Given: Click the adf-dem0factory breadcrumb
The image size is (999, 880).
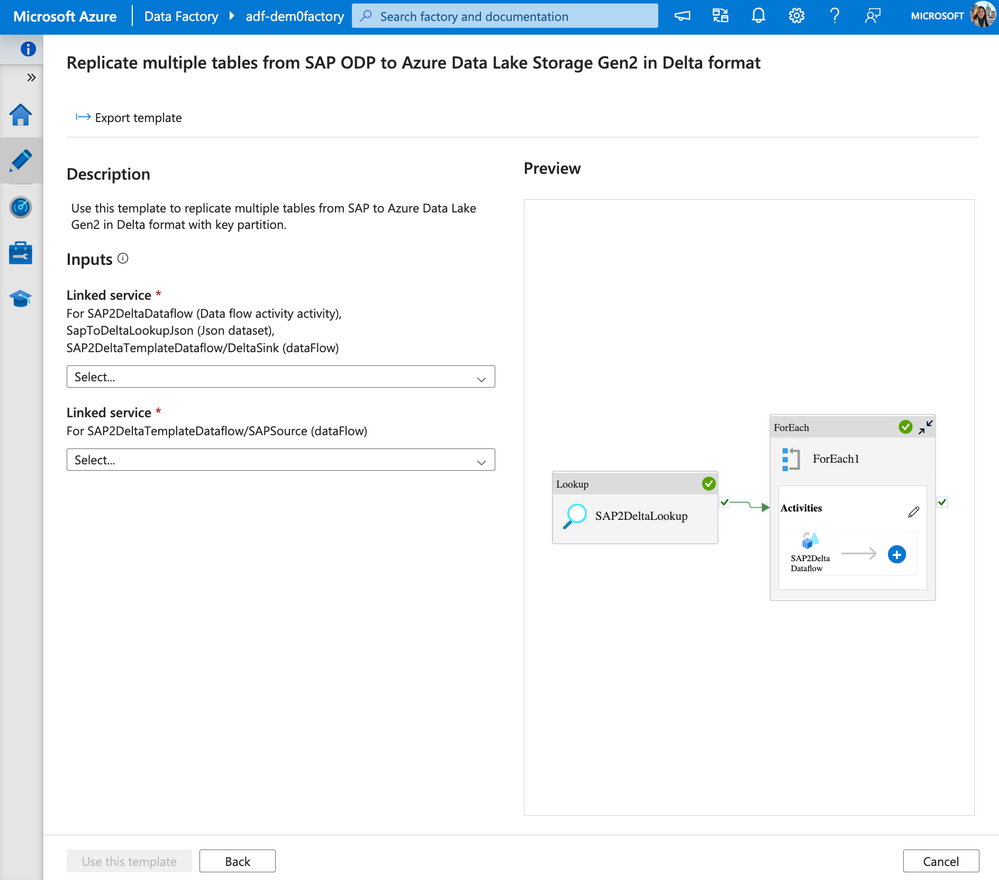Looking at the screenshot, I should coord(295,17).
